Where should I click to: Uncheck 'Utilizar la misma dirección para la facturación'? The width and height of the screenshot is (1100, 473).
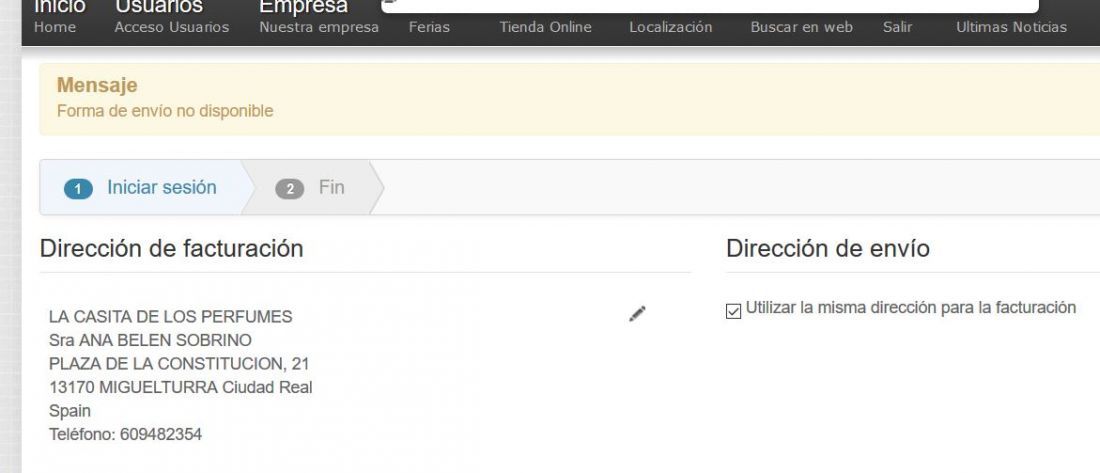point(733,311)
